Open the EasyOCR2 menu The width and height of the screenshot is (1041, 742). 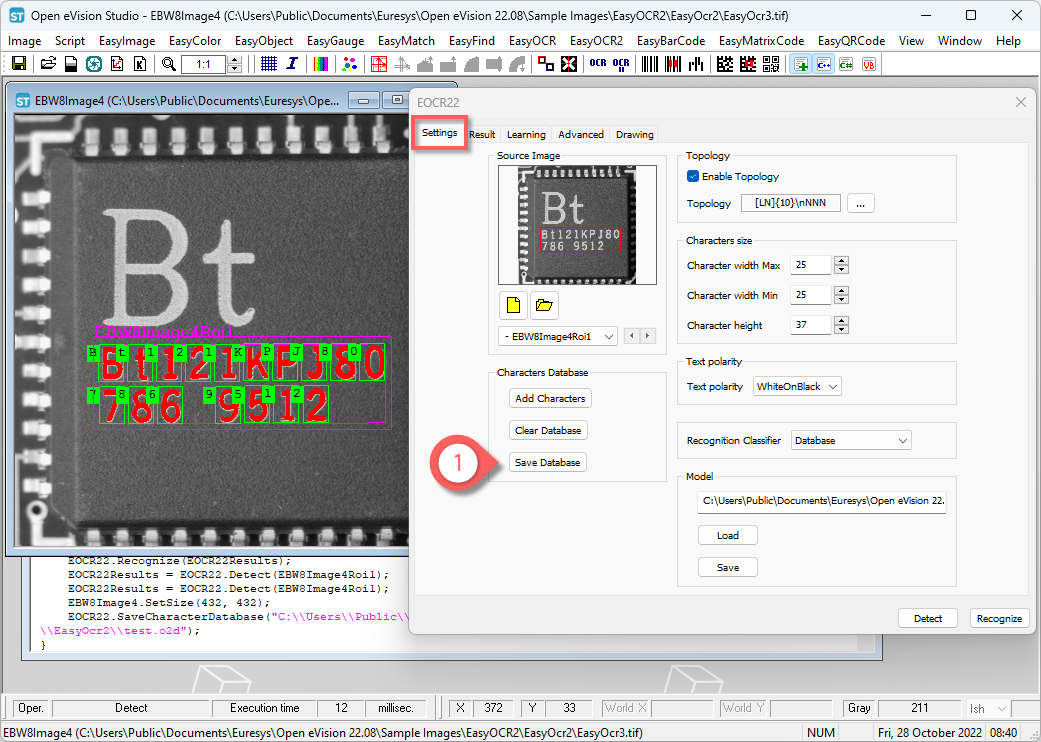pyautogui.click(x=596, y=40)
